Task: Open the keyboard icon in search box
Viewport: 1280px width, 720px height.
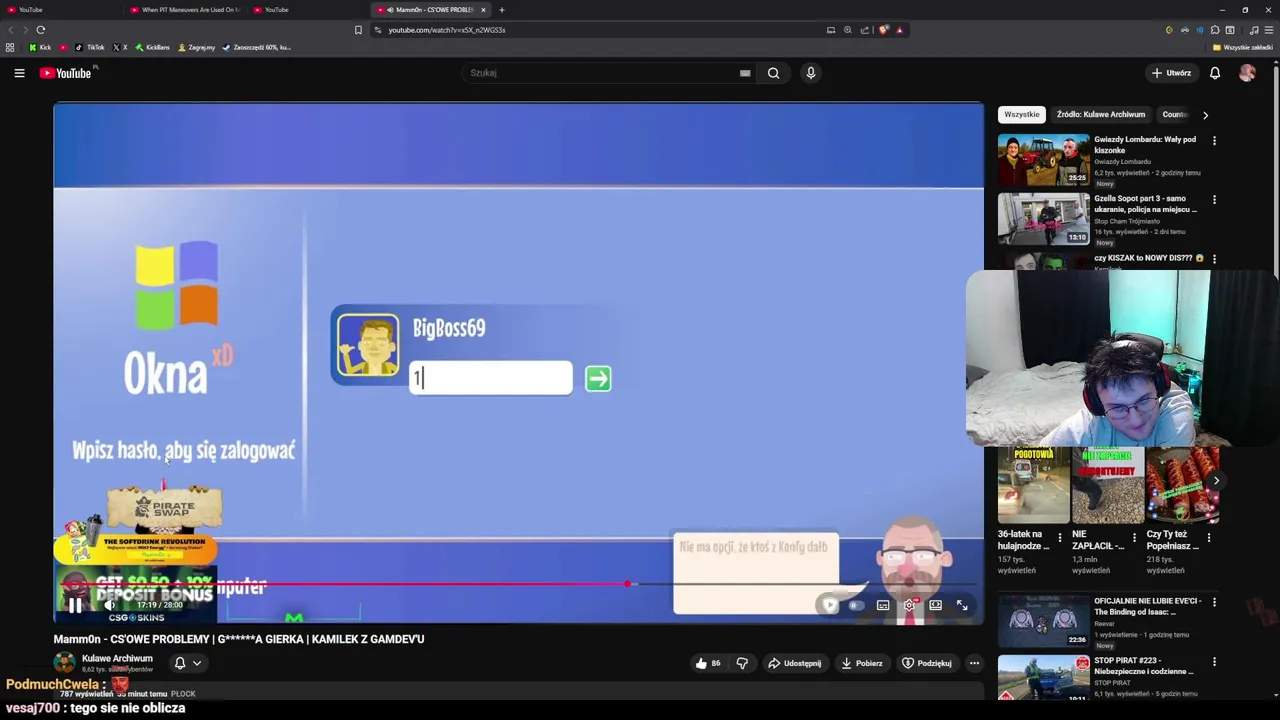Action: click(x=745, y=73)
